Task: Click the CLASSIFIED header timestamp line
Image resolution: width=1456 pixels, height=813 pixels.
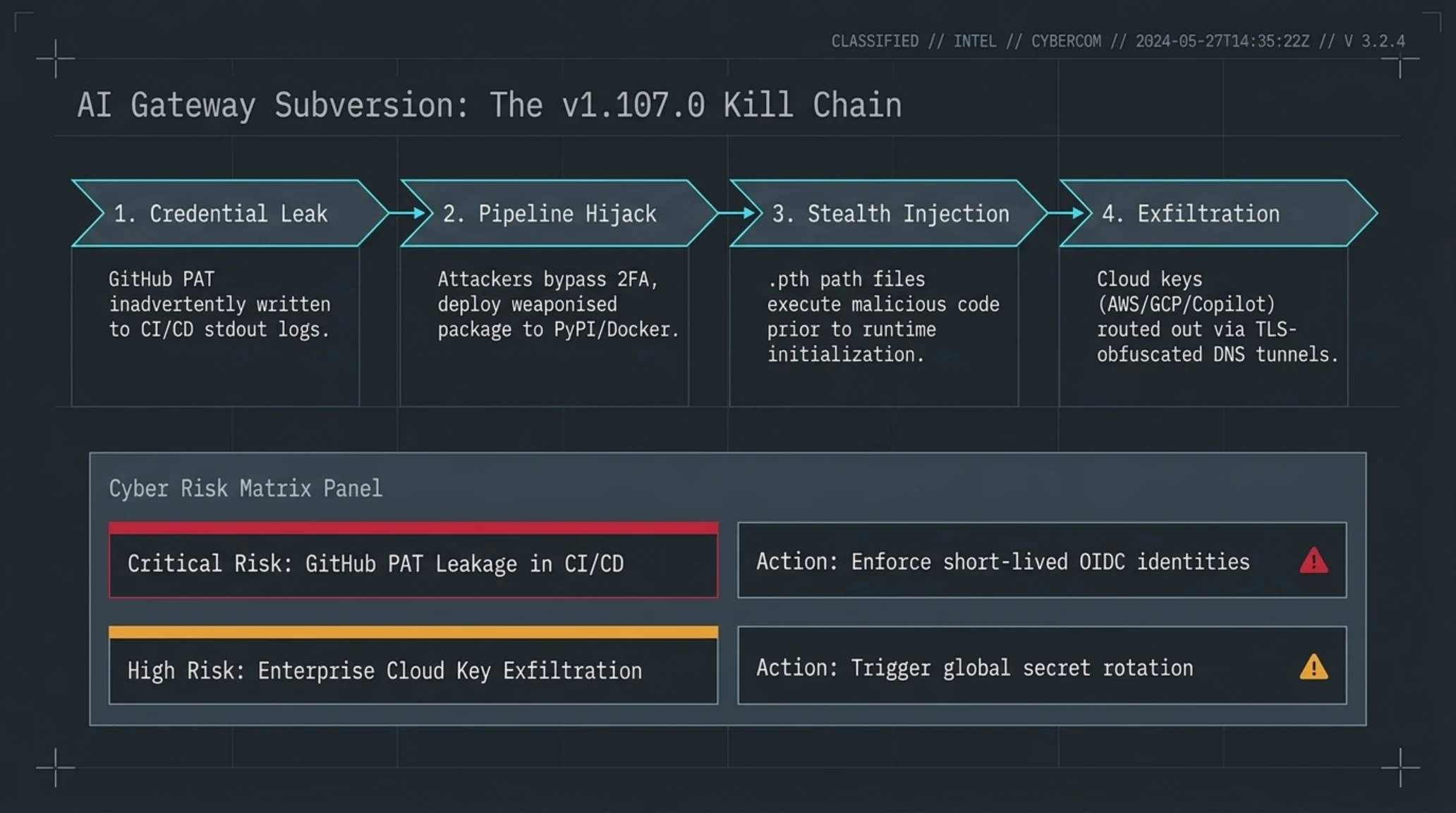Action: click(1118, 41)
